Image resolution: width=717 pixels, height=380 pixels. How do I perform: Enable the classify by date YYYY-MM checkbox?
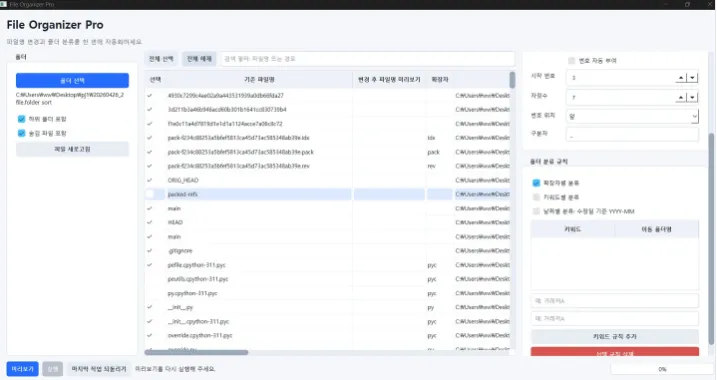536,211
